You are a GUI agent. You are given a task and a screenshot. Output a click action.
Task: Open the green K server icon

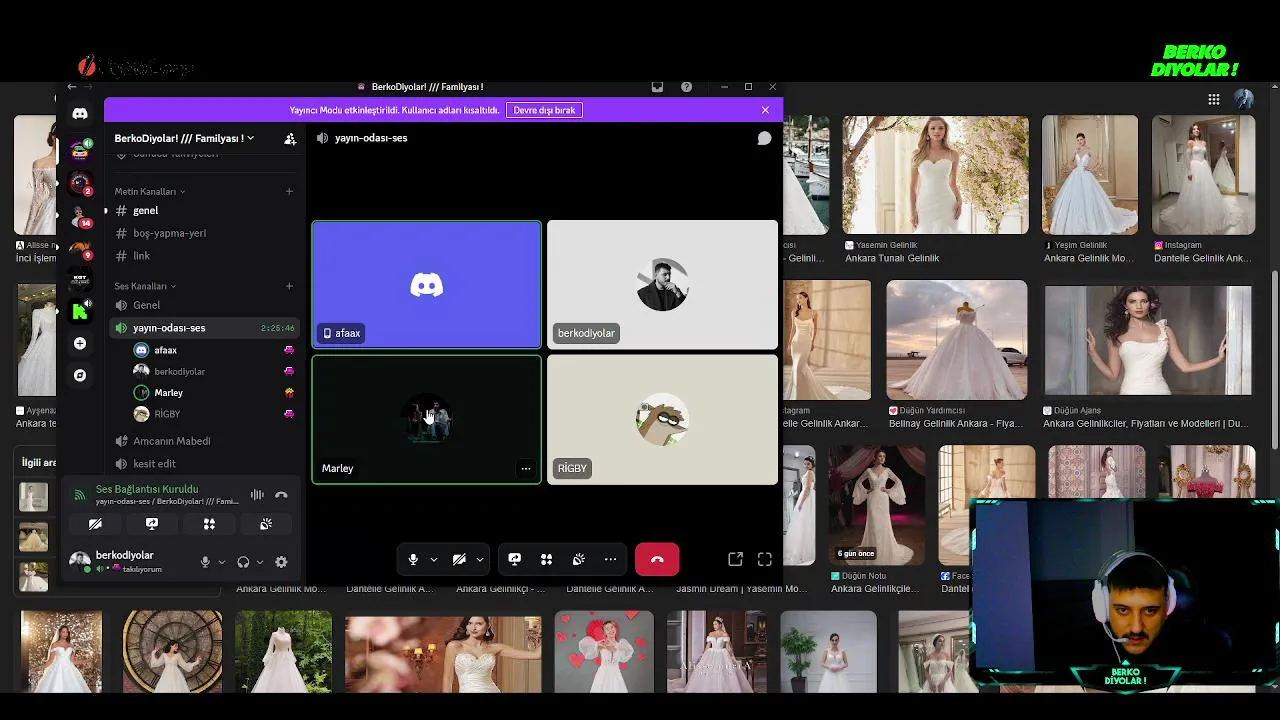coord(80,311)
